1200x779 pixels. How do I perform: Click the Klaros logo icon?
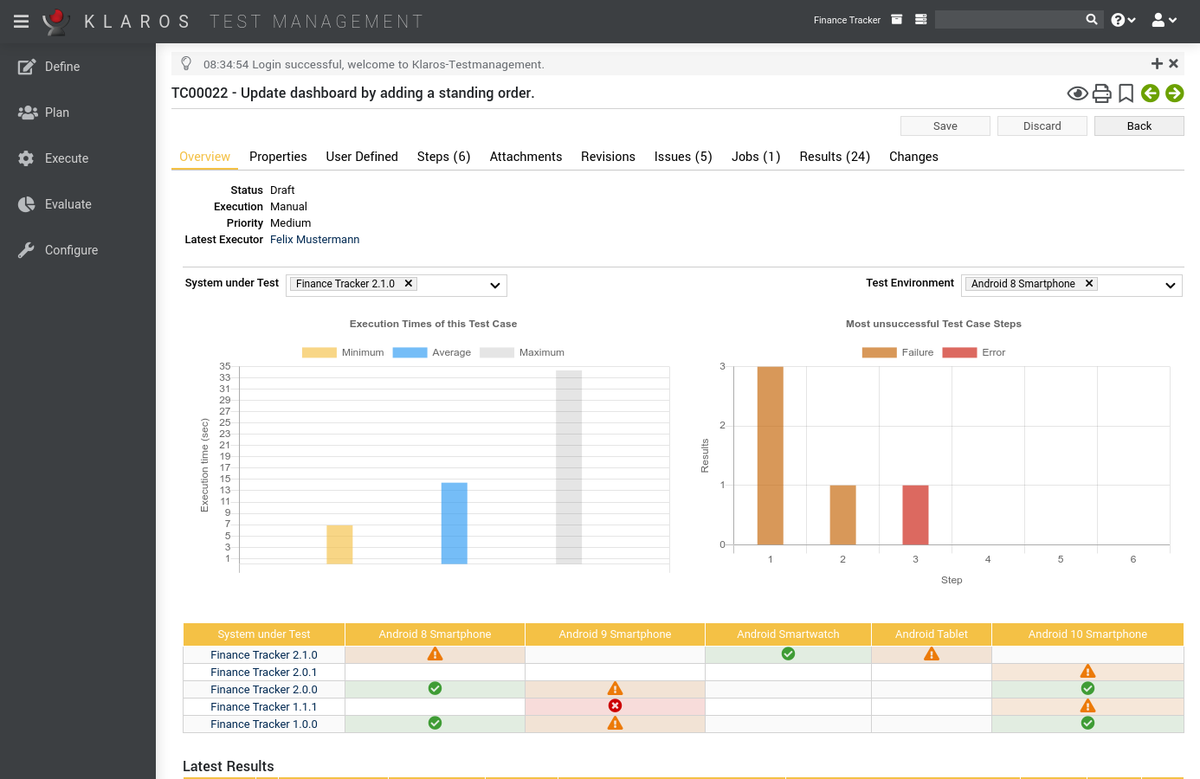(x=57, y=21)
